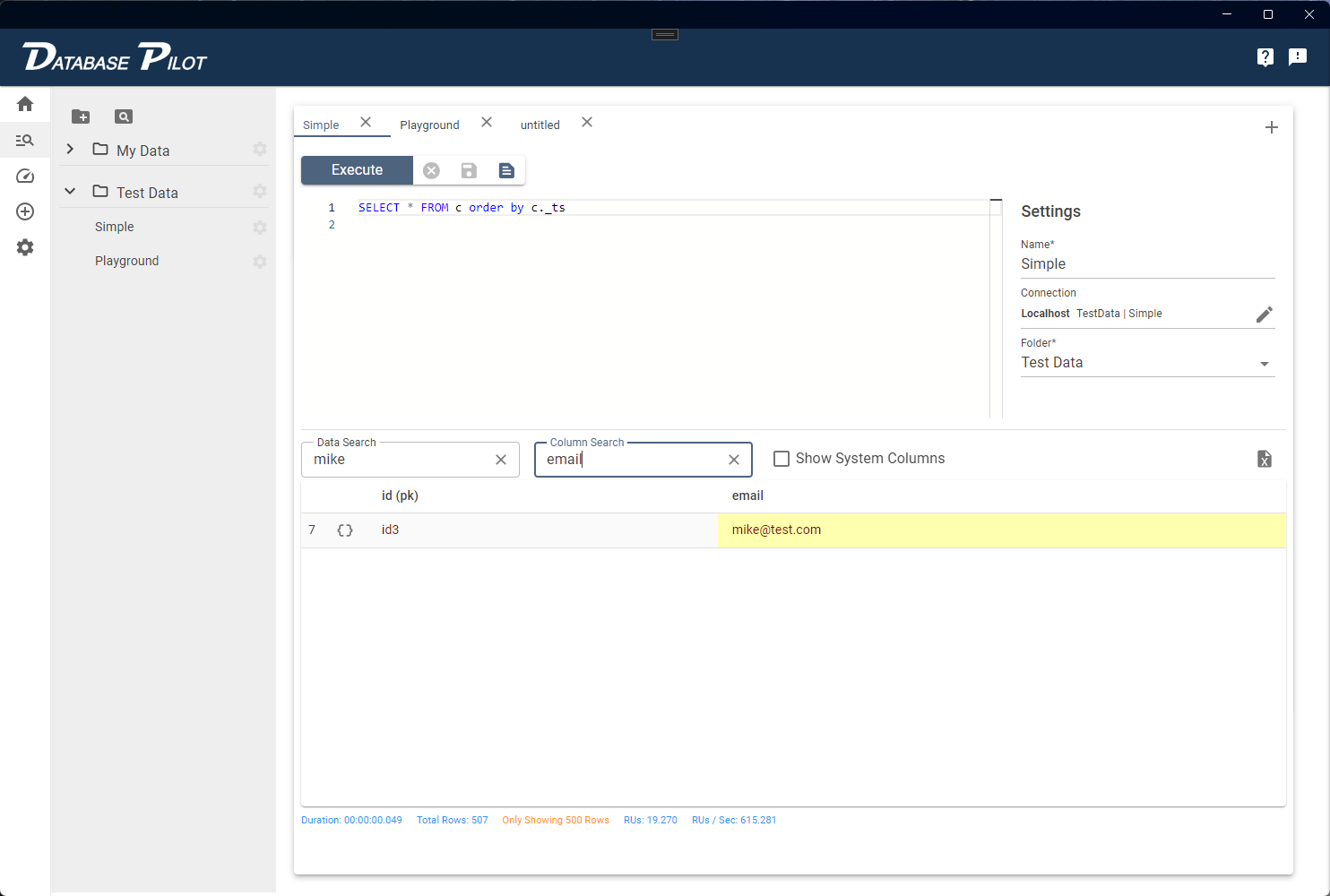Clear the Column Search field
Viewport: 1330px width, 896px height.
[x=734, y=460]
